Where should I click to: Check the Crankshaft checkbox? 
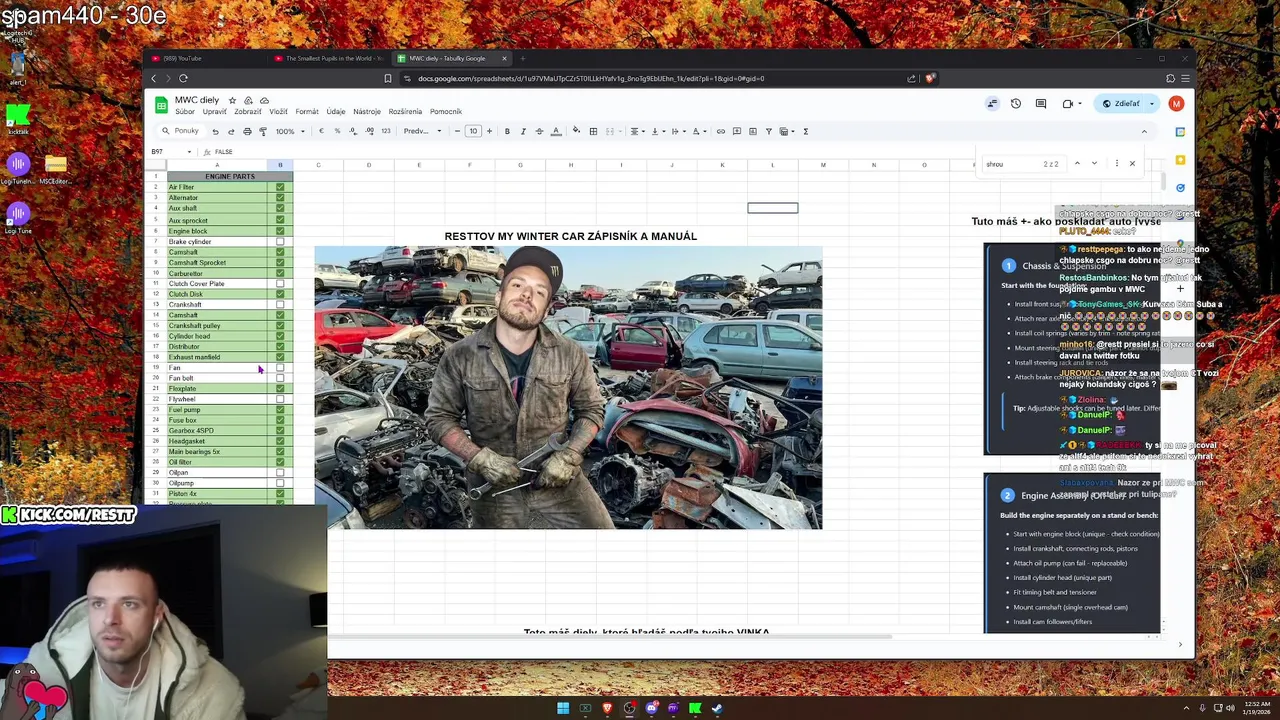(x=280, y=305)
